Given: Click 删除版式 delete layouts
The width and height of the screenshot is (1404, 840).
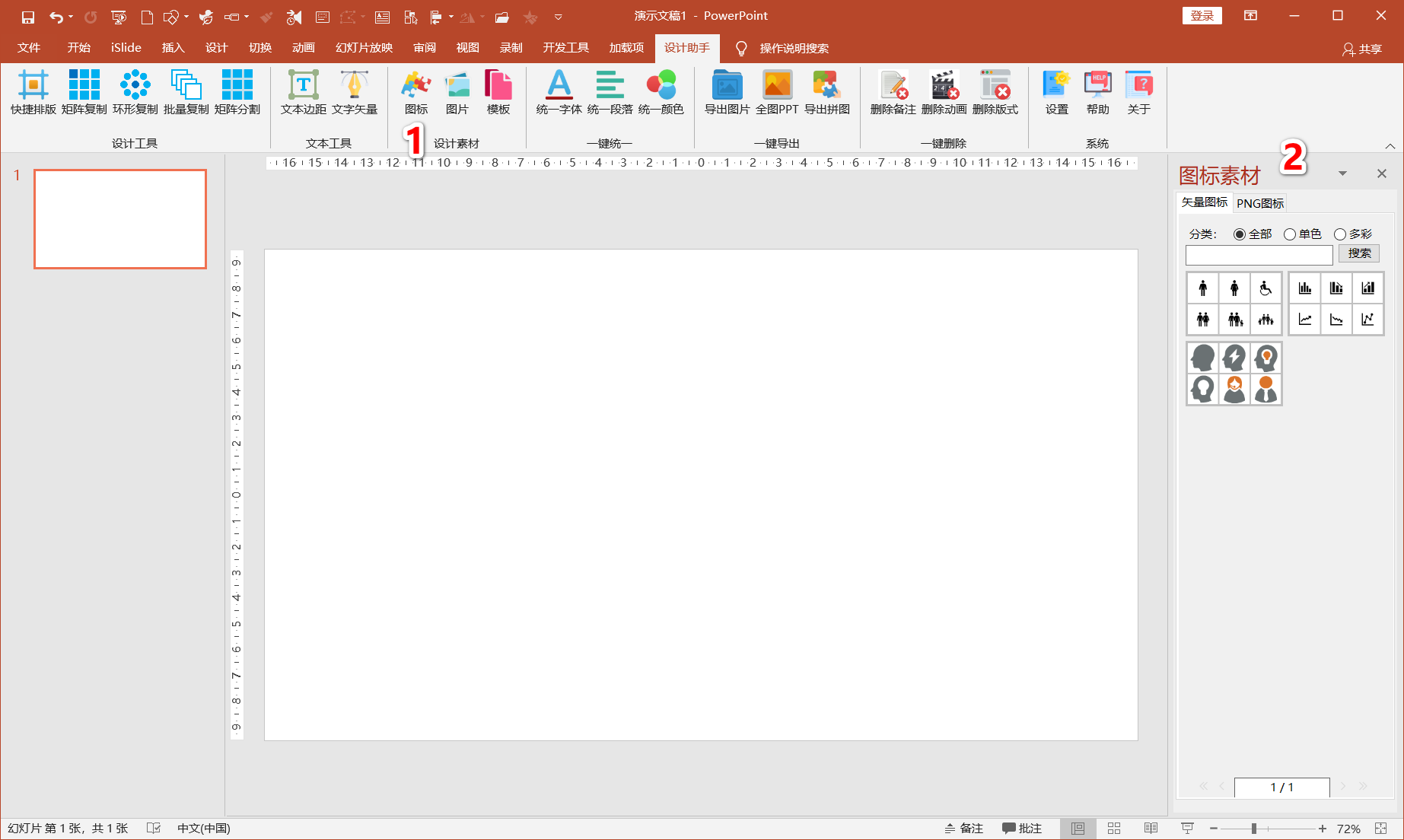Looking at the screenshot, I should coord(995,93).
